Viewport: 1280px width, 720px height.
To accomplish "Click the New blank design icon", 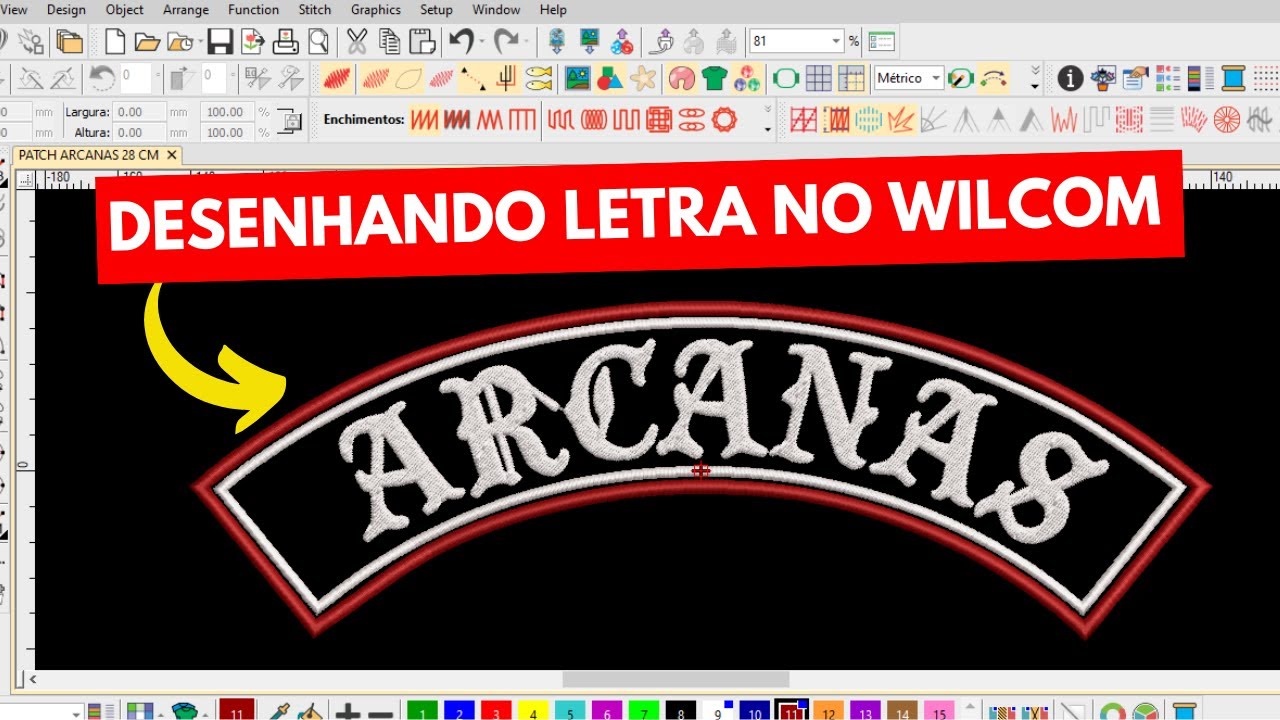I will click(115, 42).
